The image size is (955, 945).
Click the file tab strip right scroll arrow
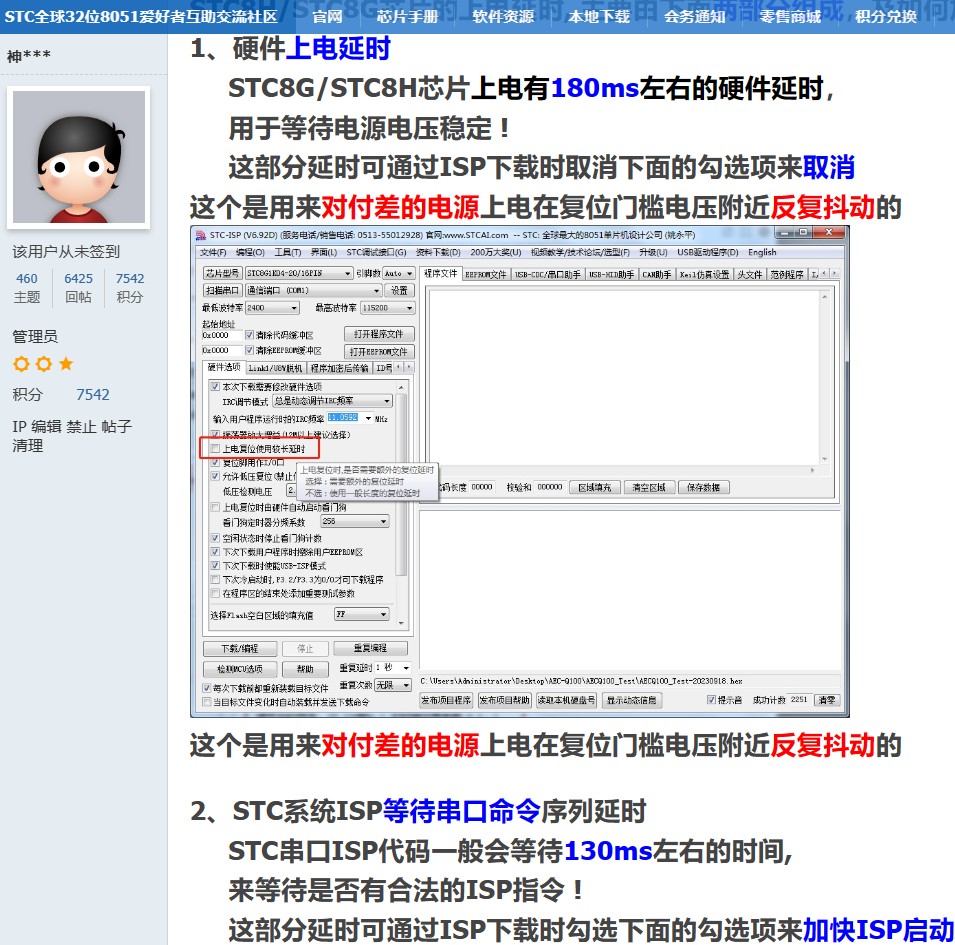coord(834,273)
